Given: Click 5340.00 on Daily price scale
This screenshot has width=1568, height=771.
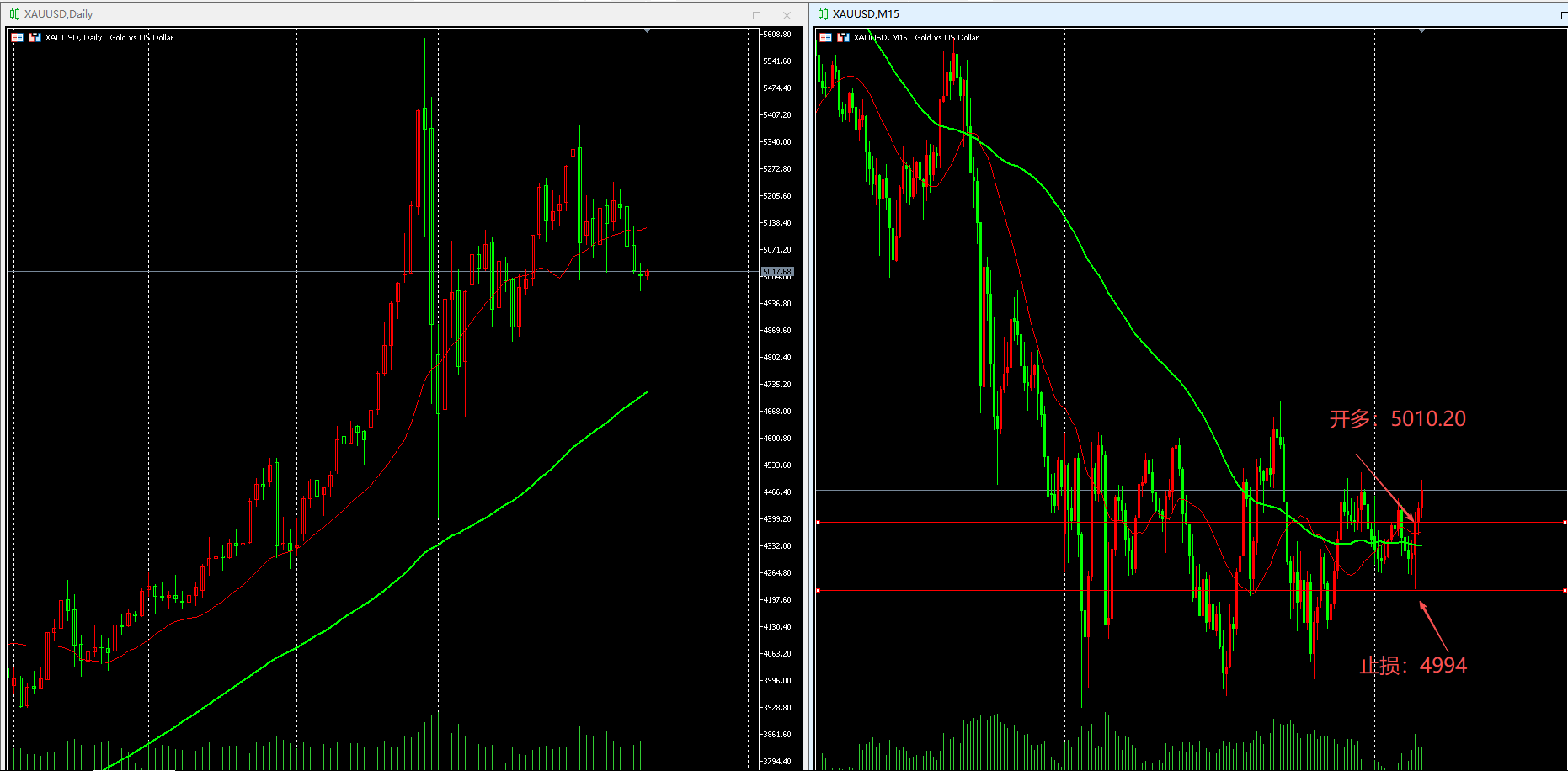Looking at the screenshot, I should click(776, 142).
